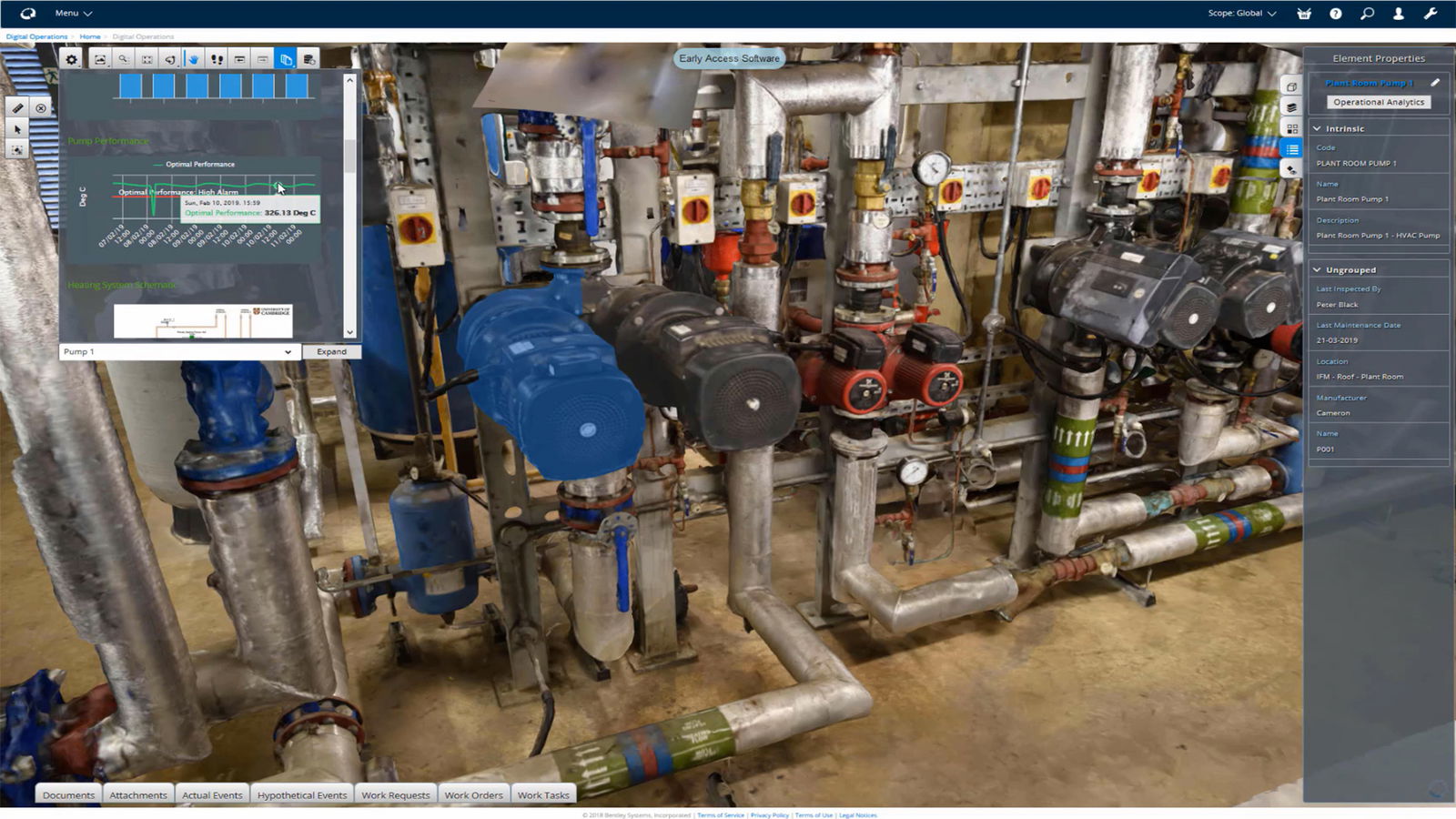Activate Walk mode using the footsteps icon
This screenshot has height=819, width=1456.
[x=217, y=58]
